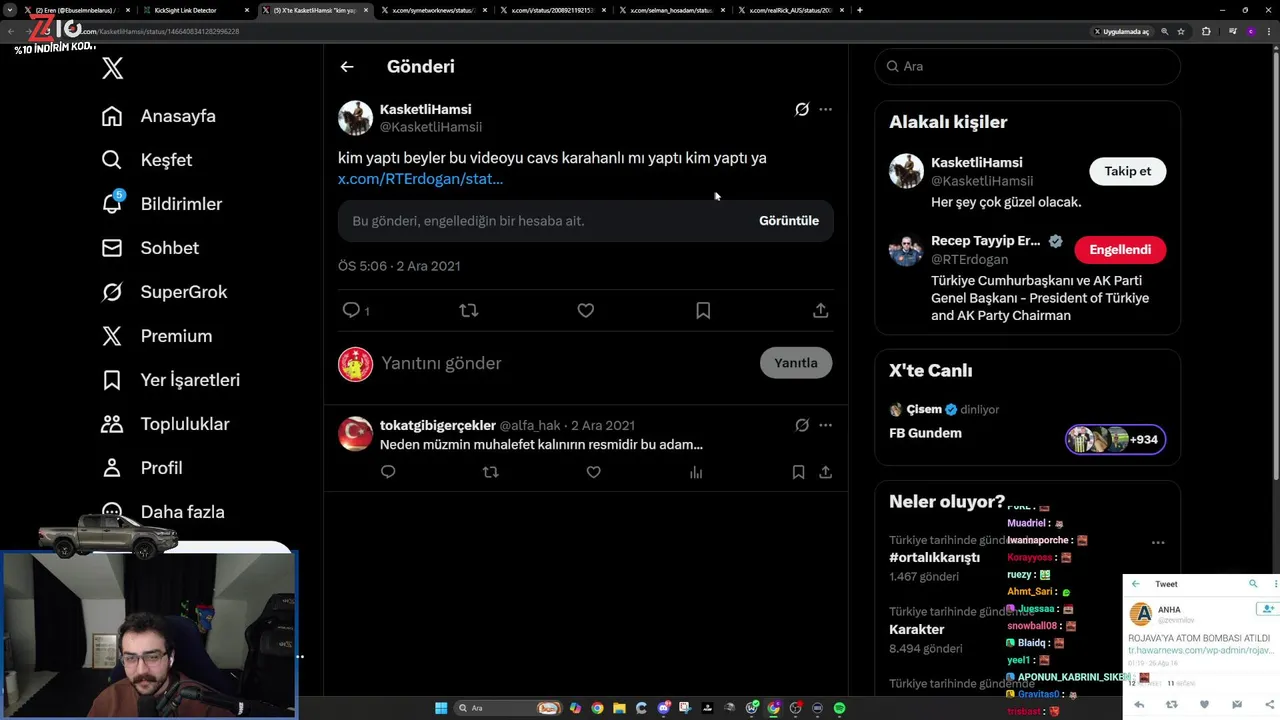The width and height of the screenshot is (1280, 720).
Task: Click Takip et for KasketliHamsi
Action: coord(1127,171)
